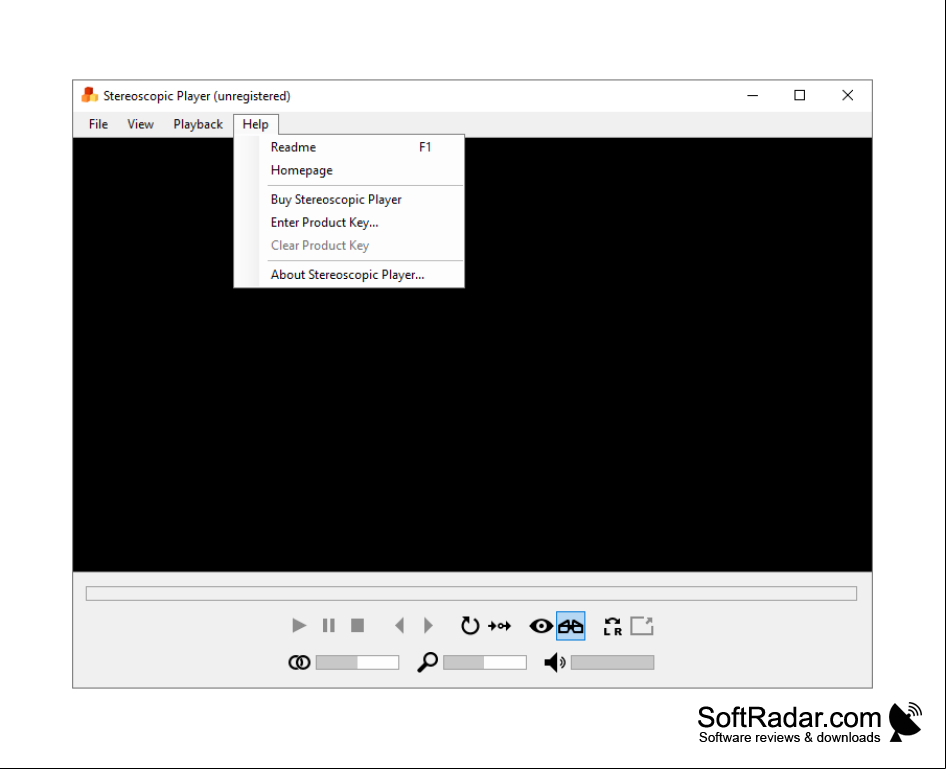Open About Stereoscopic Player...

tap(349, 275)
